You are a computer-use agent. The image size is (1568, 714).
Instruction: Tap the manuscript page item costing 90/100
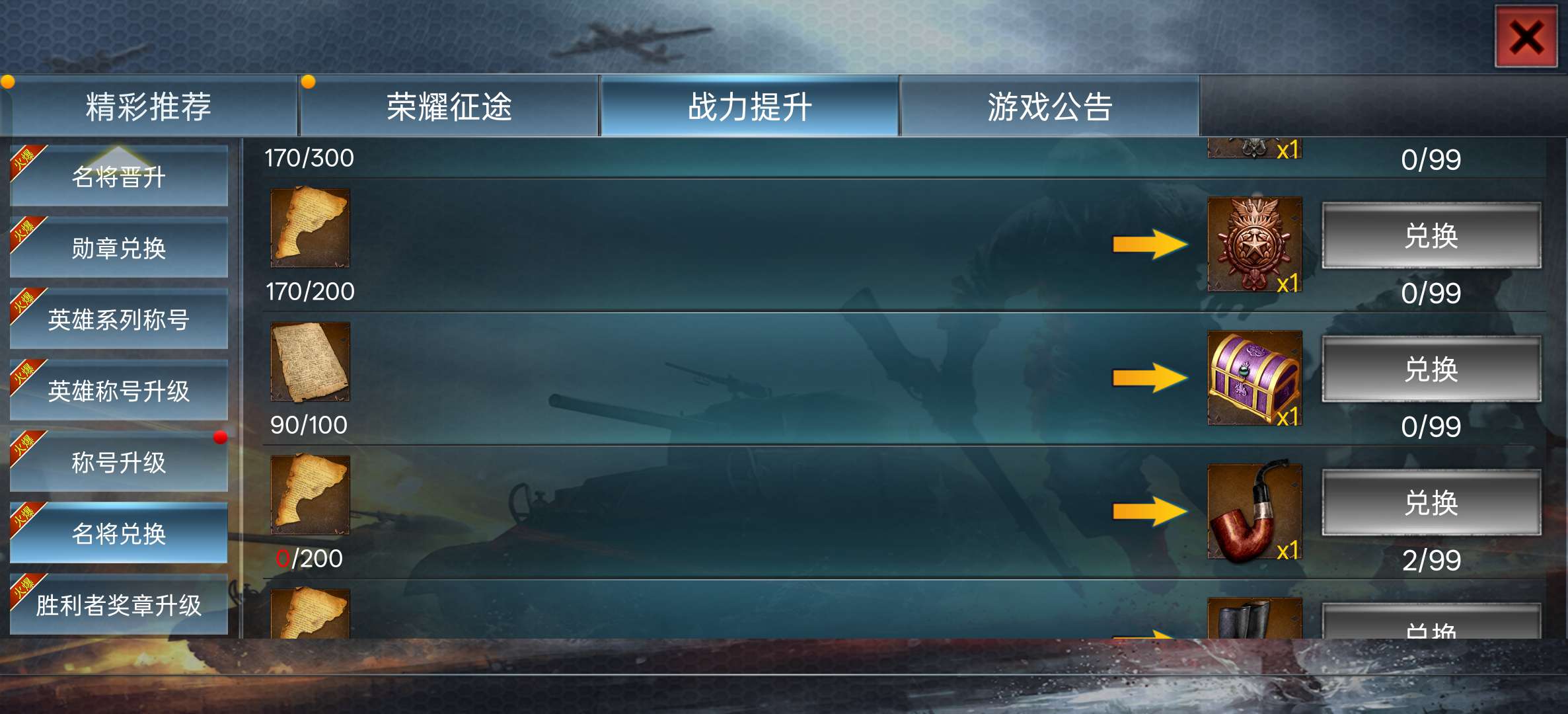pyautogui.click(x=310, y=362)
